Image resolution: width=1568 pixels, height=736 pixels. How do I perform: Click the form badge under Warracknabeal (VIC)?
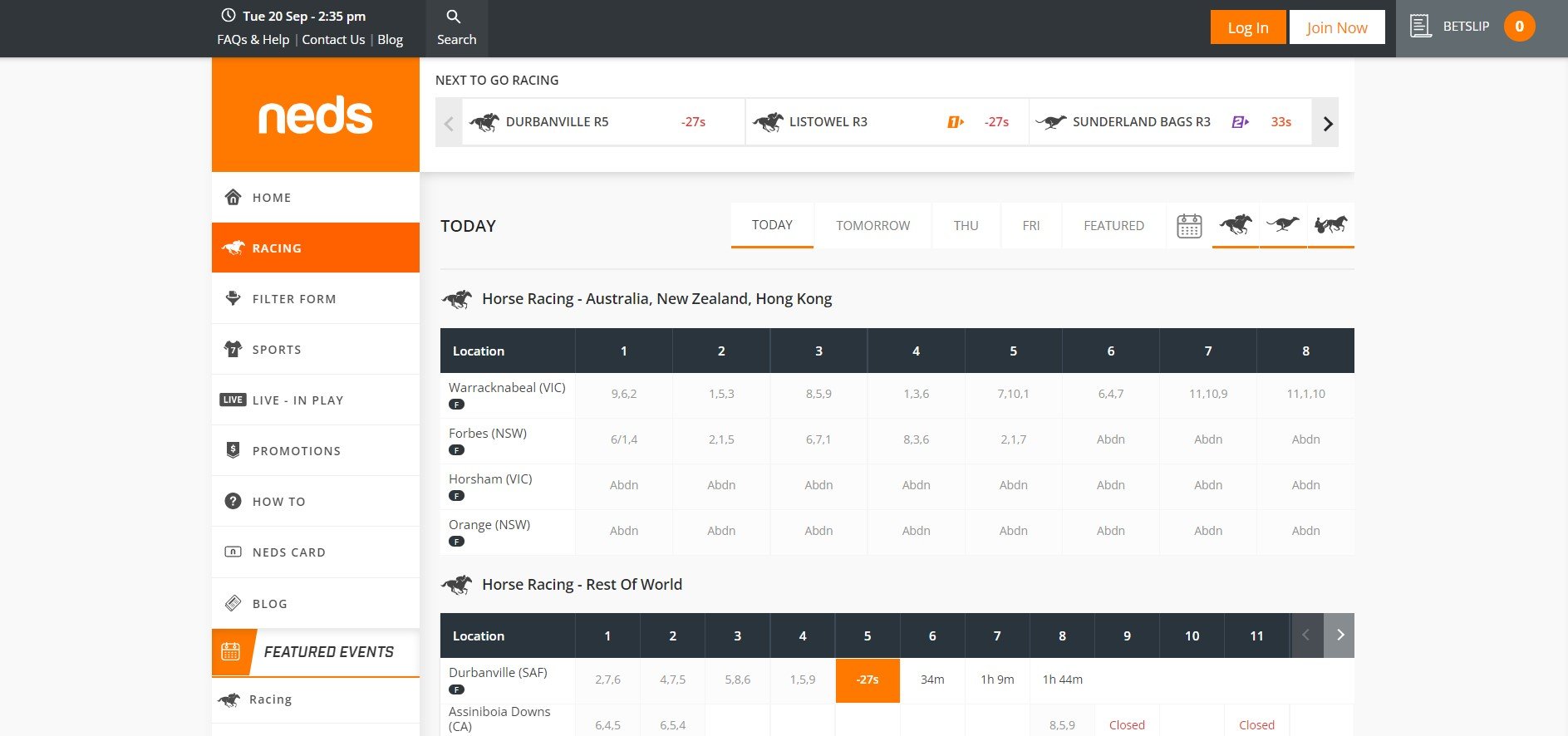pyautogui.click(x=456, y=405)
